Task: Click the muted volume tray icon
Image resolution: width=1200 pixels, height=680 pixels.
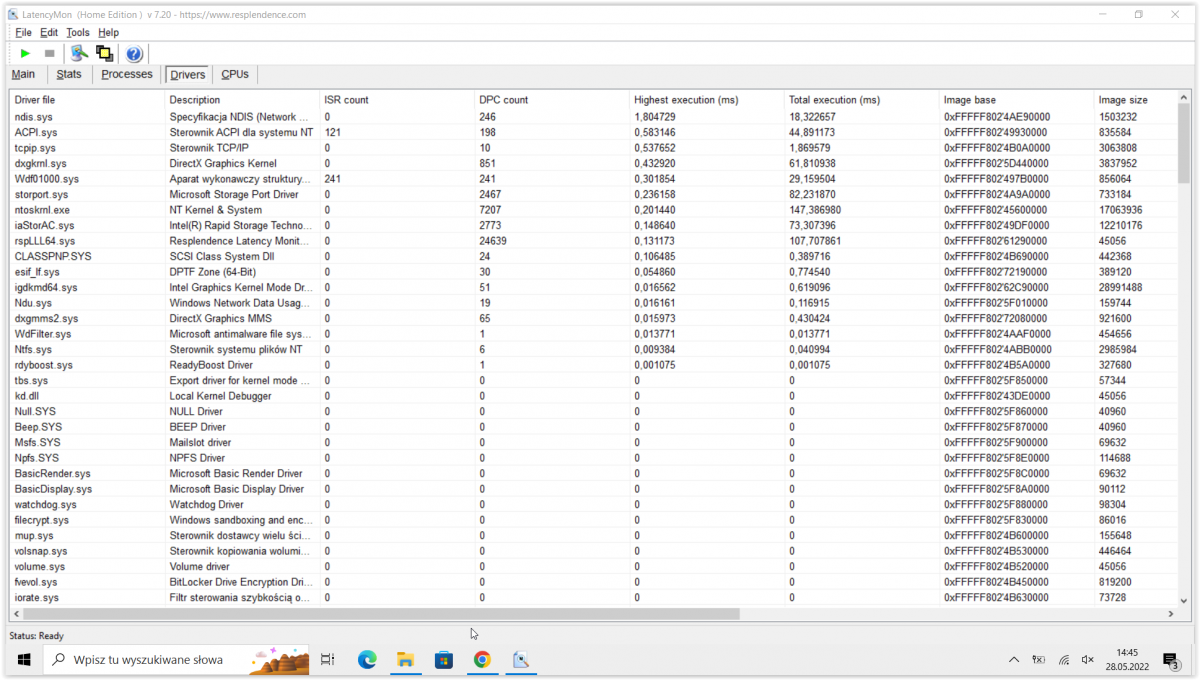Action: pos(1087,660)
